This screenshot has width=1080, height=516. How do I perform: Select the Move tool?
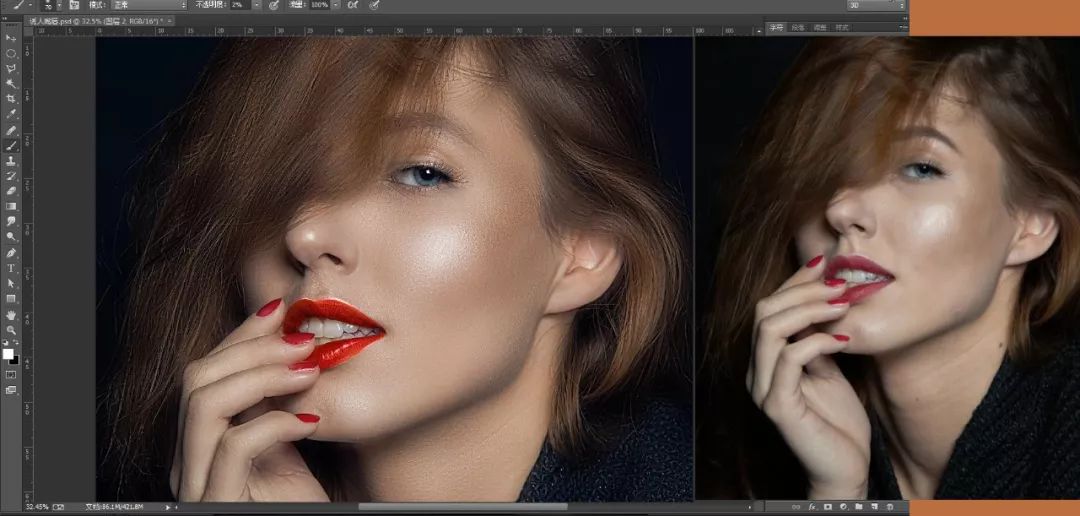tap(10, 38)
